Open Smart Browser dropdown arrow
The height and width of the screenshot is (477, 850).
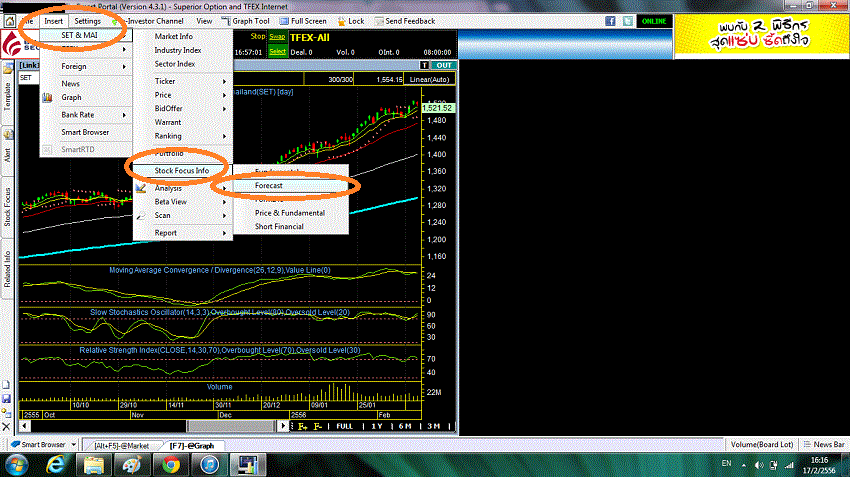point(74,444)
